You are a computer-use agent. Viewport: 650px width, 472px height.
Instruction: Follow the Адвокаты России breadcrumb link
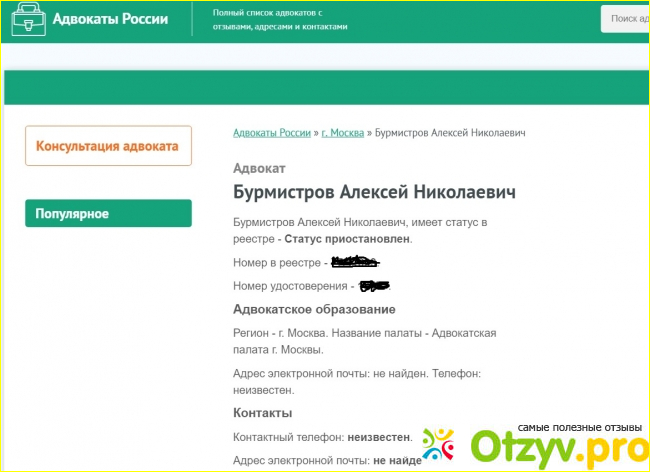(x=271, y=132)
